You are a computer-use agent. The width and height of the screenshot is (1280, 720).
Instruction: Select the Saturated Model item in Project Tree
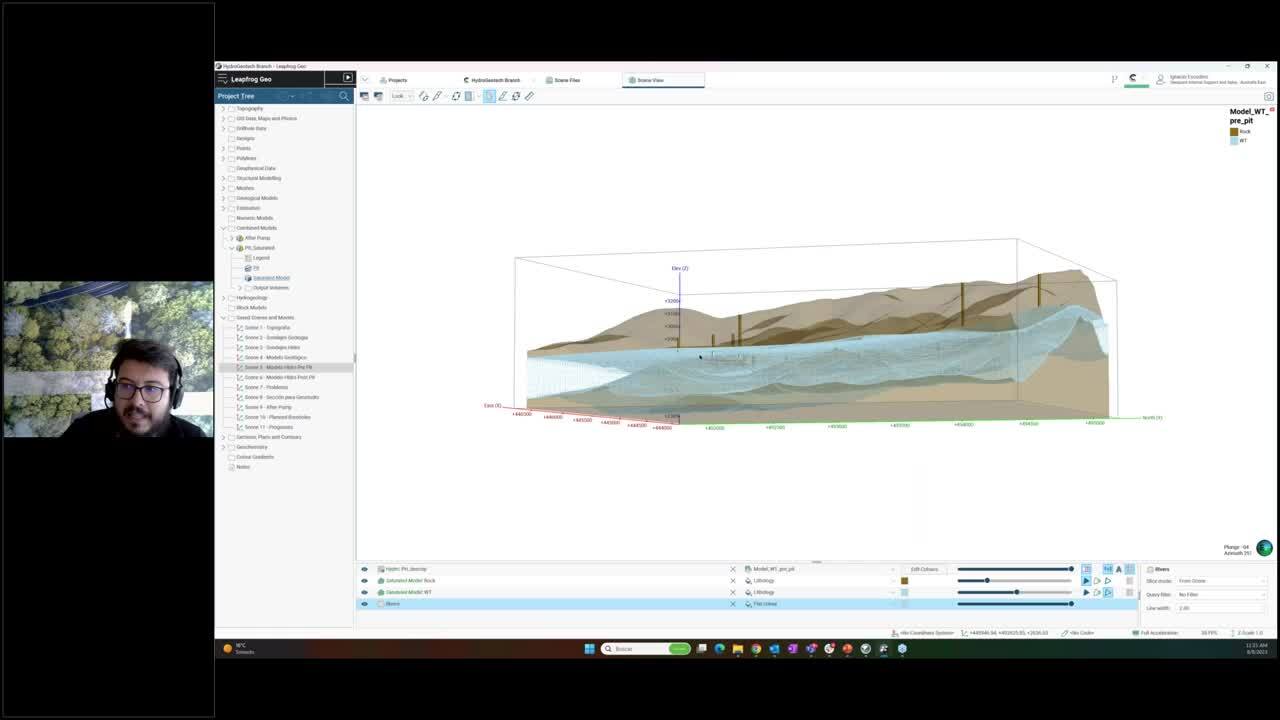[x=271, y=278]
